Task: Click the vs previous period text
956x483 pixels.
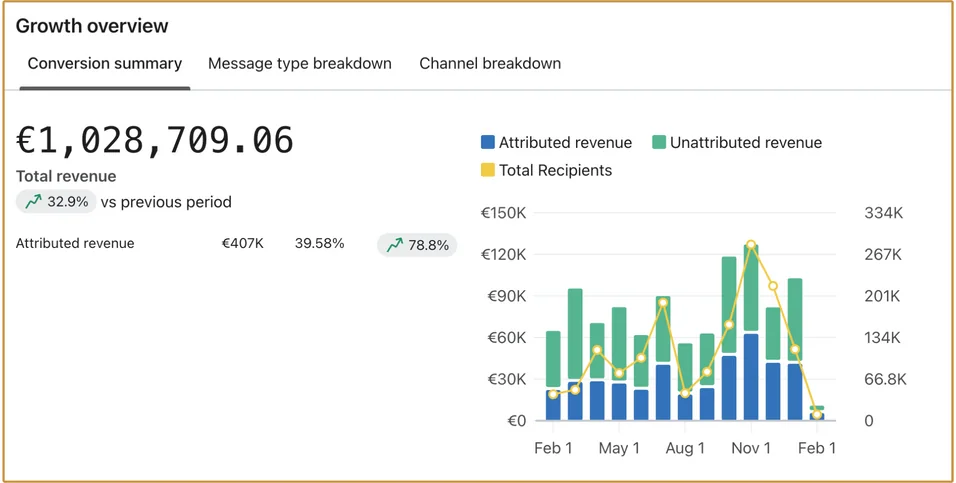Action: pos(166,202)
